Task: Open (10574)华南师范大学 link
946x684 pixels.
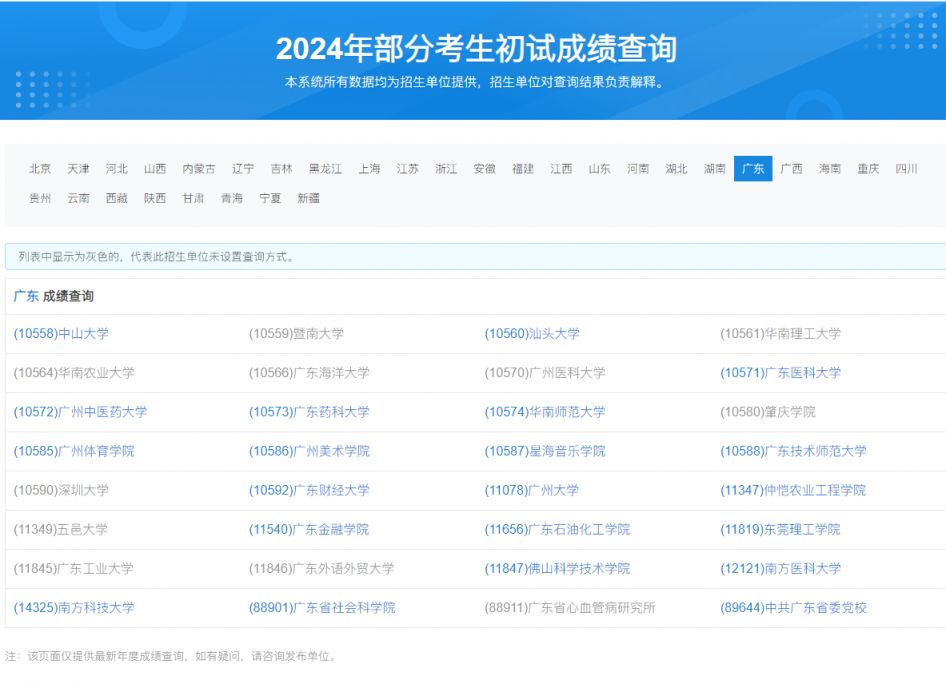Action: click(545, 413)
